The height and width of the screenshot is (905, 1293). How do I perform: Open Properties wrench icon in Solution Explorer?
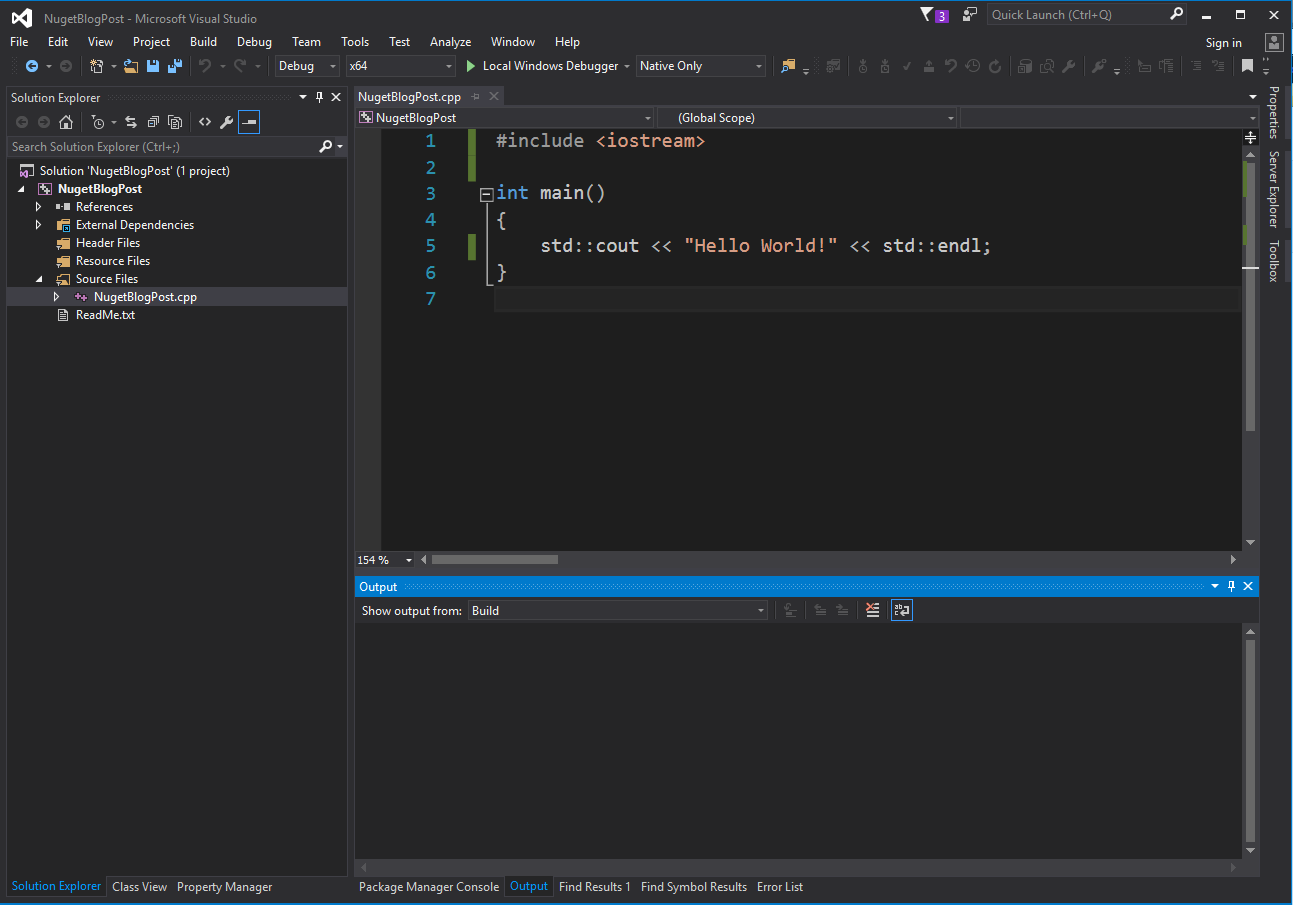[x=227, y=122]
